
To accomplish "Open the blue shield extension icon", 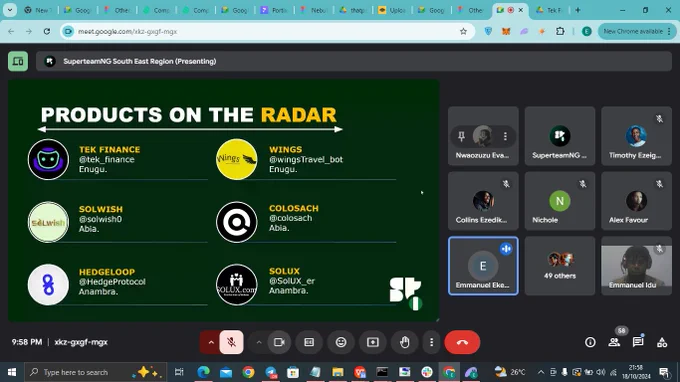I will pyautogui.click(x=488, y=31).
